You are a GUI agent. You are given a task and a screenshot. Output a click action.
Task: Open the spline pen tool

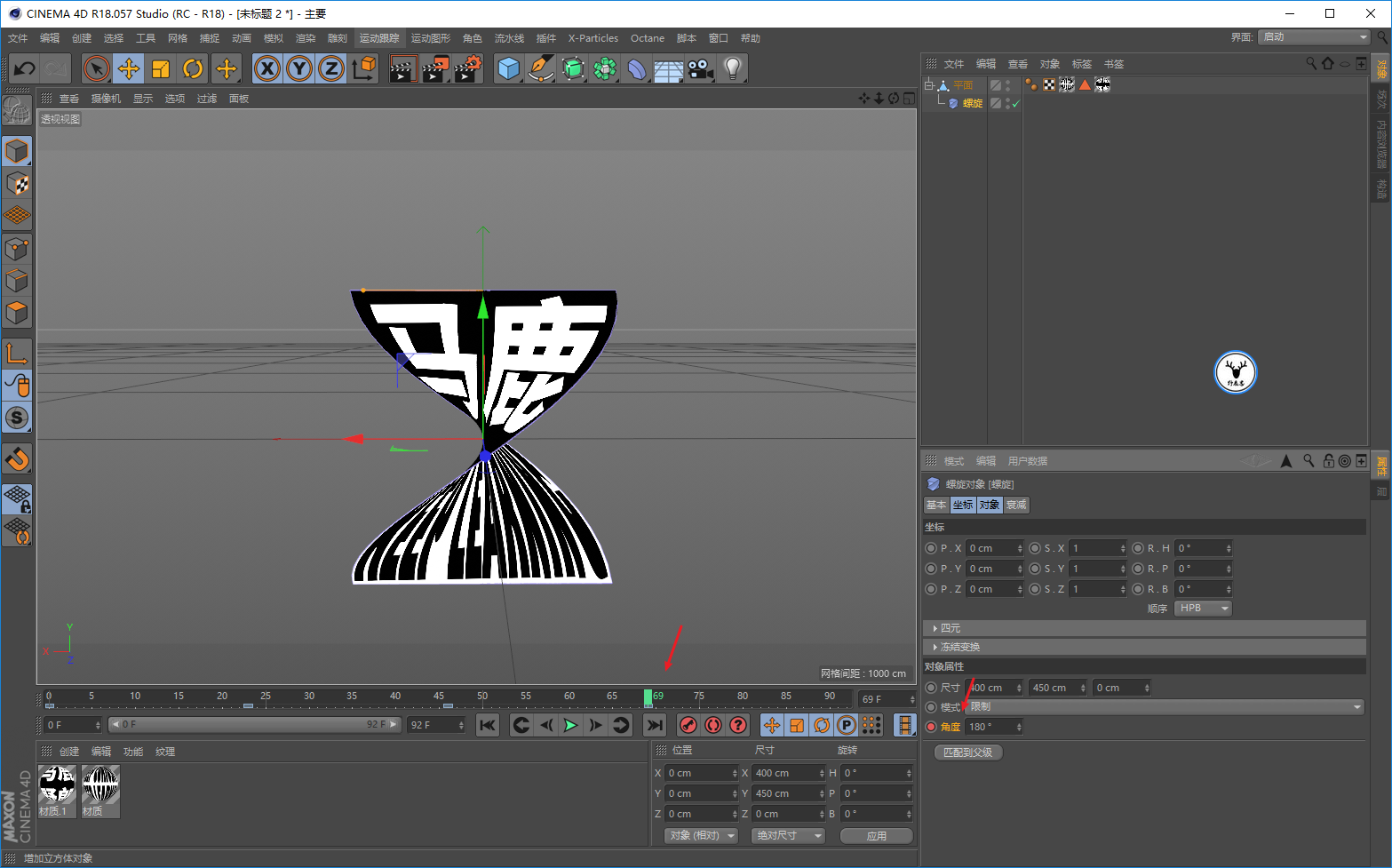pyautogui.click(x=541, y=68)
